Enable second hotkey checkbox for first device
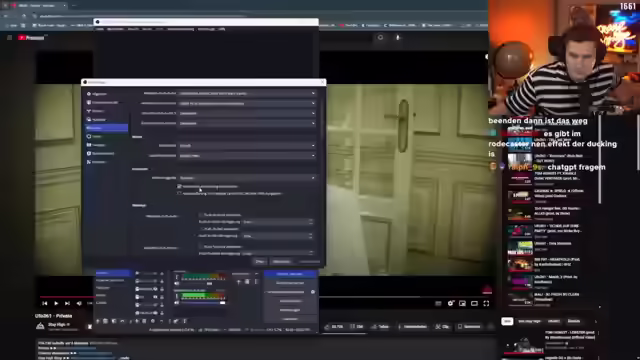 click(x=201, y=229)
